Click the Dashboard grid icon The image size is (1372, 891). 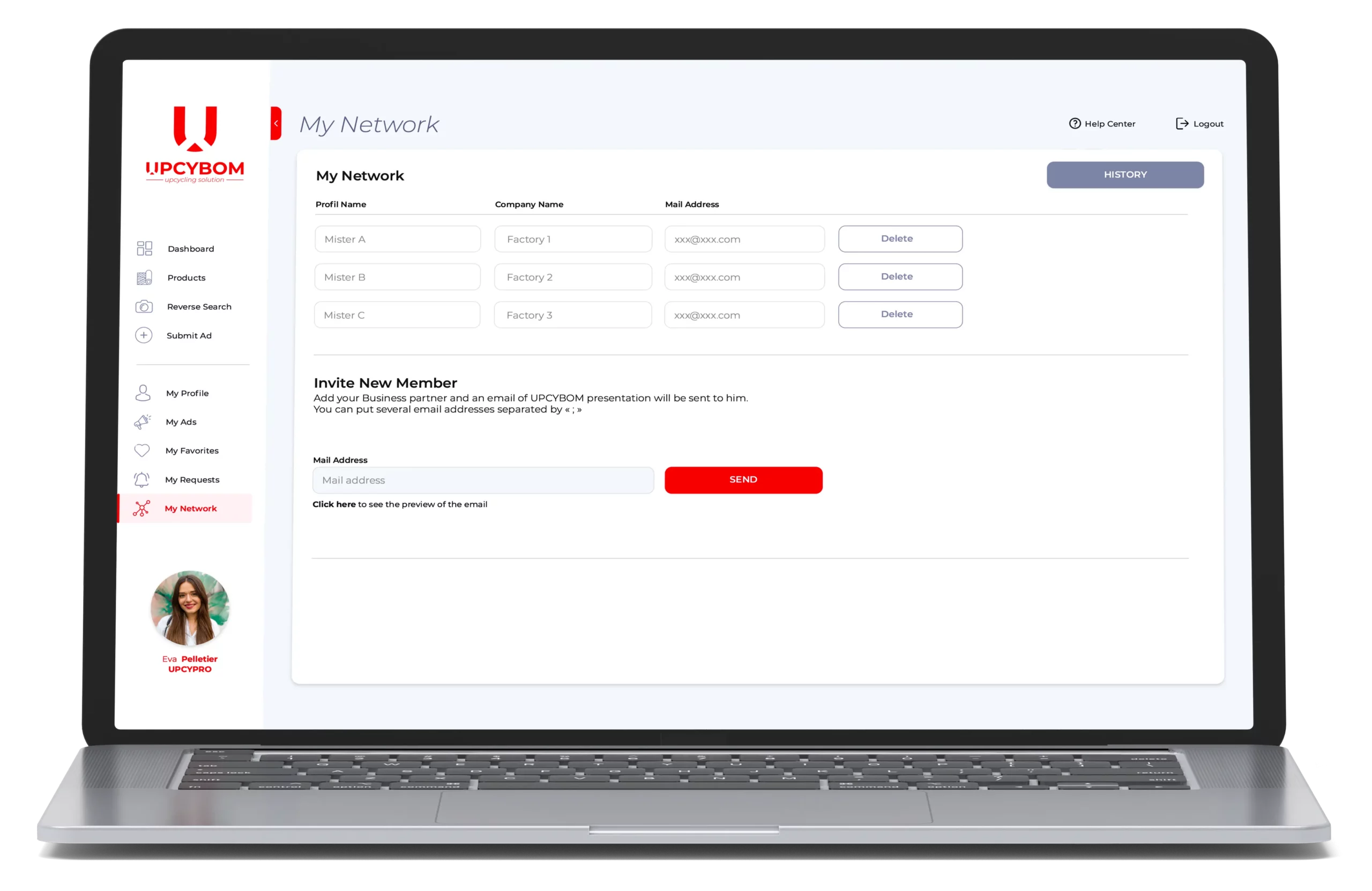click(144, 249)
